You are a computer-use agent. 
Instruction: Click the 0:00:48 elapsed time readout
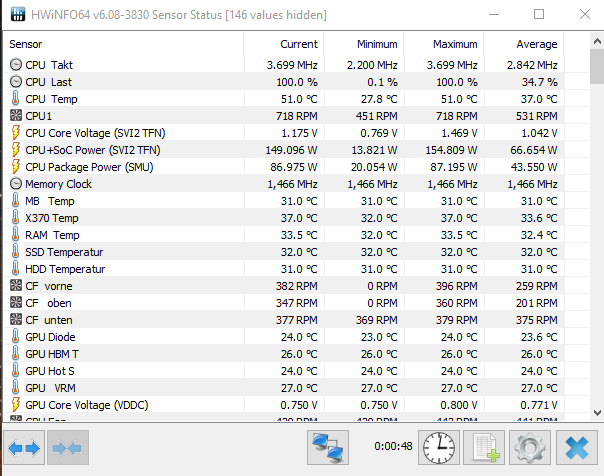[393, 446]
